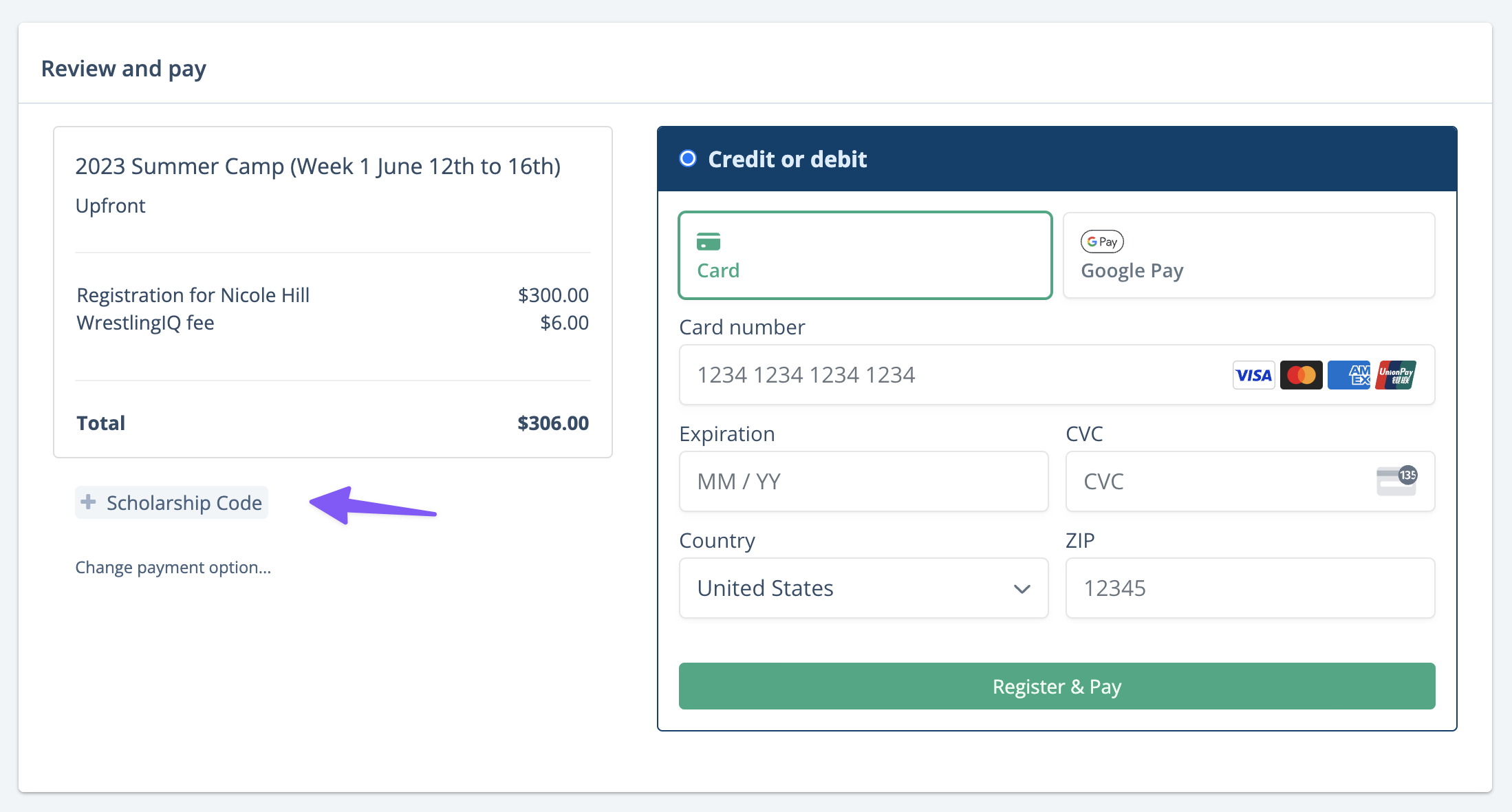Click the Mastercard logo icon
The width and height of the screenshot is (1512, 812).
[1301, 375]
